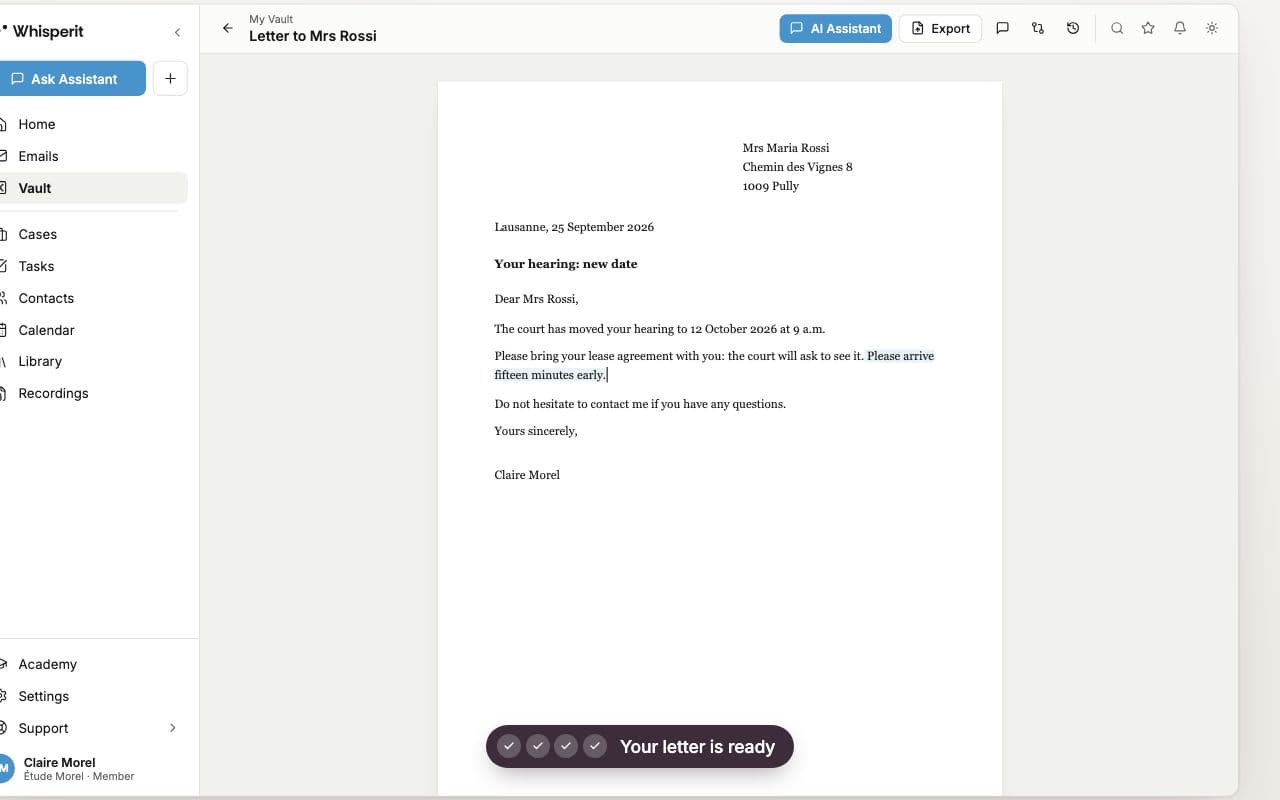This screenshot has width=1280, height=800.
Task: Click the date line Lausanne, 25 September 2026
Action: point(574,227)
